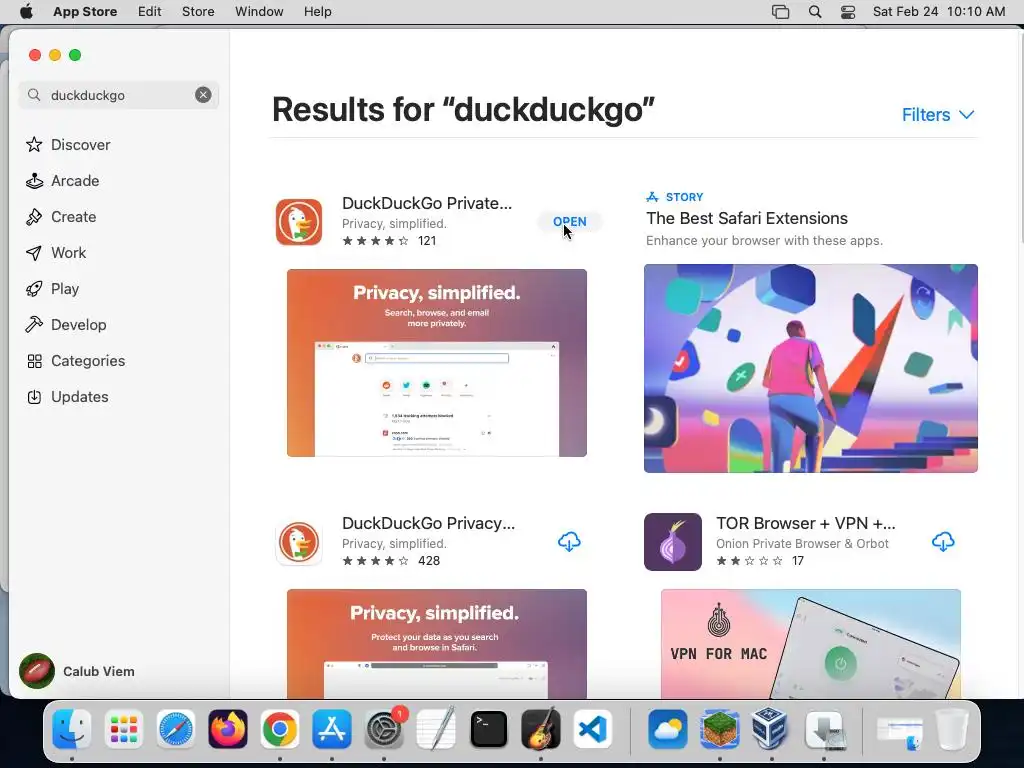Launch Safari from the Dock

[176, 729]
